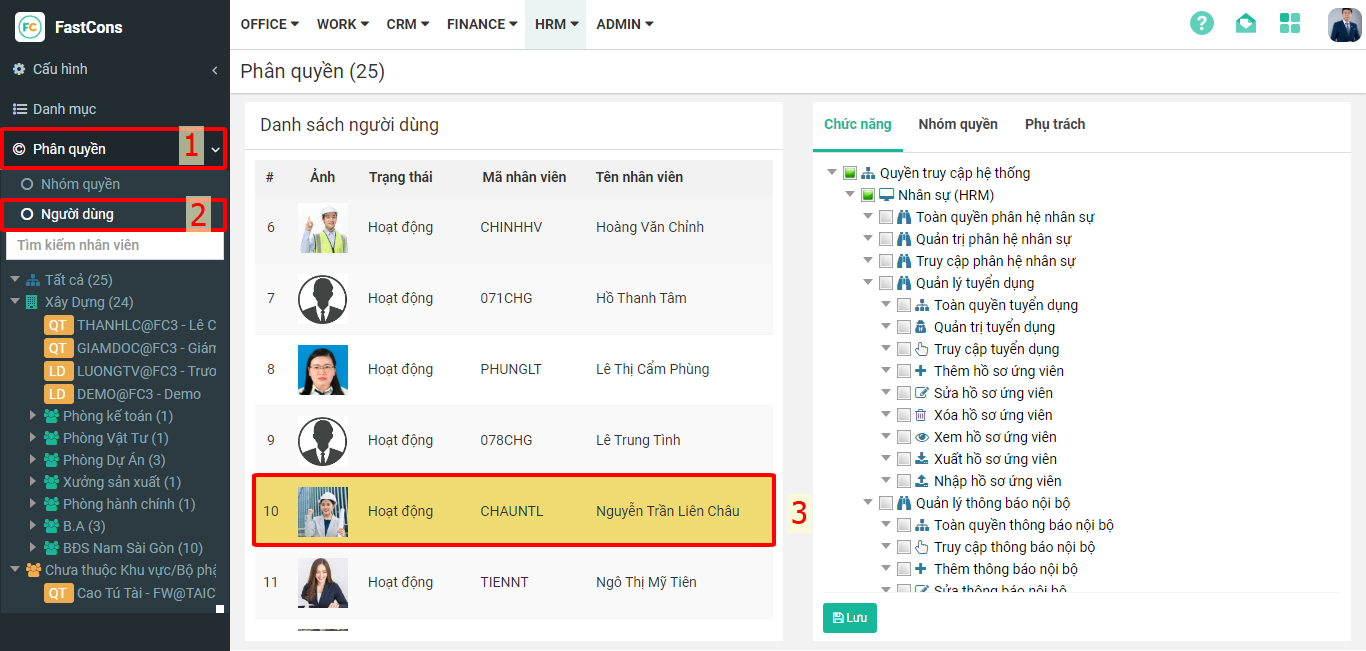Select the Ngô Thị Mỹ Tiên row photo

[323, 582]
